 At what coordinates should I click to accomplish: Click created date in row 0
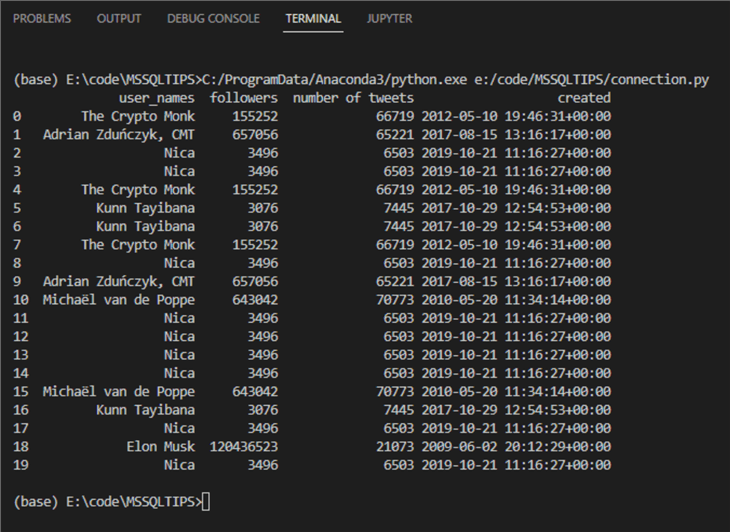pos(516,116)
